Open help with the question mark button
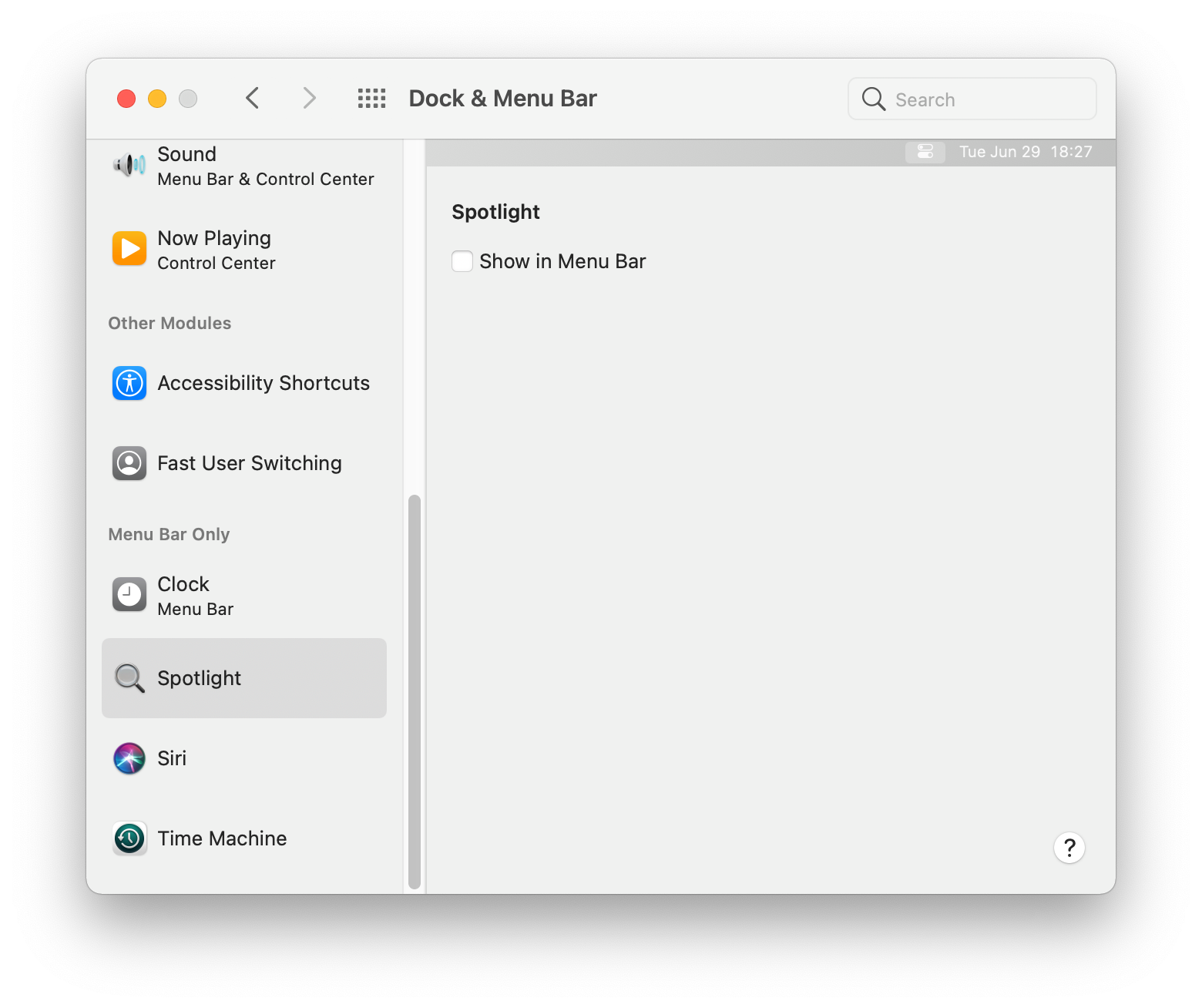 click(x=1069, y=848)
